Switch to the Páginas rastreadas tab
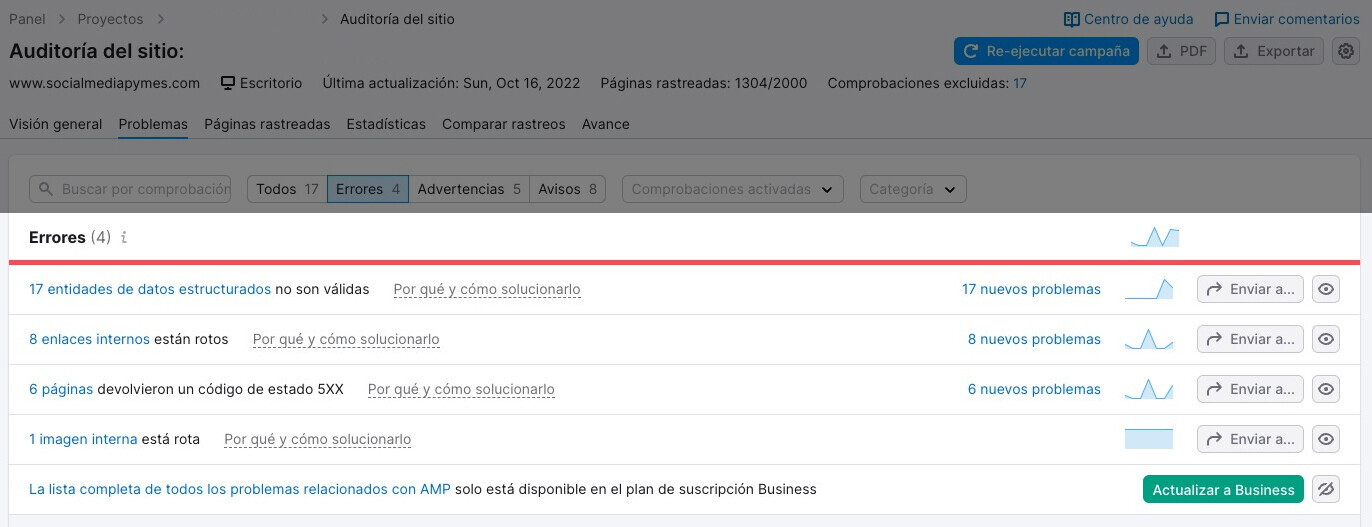 (x=267, y=124)
